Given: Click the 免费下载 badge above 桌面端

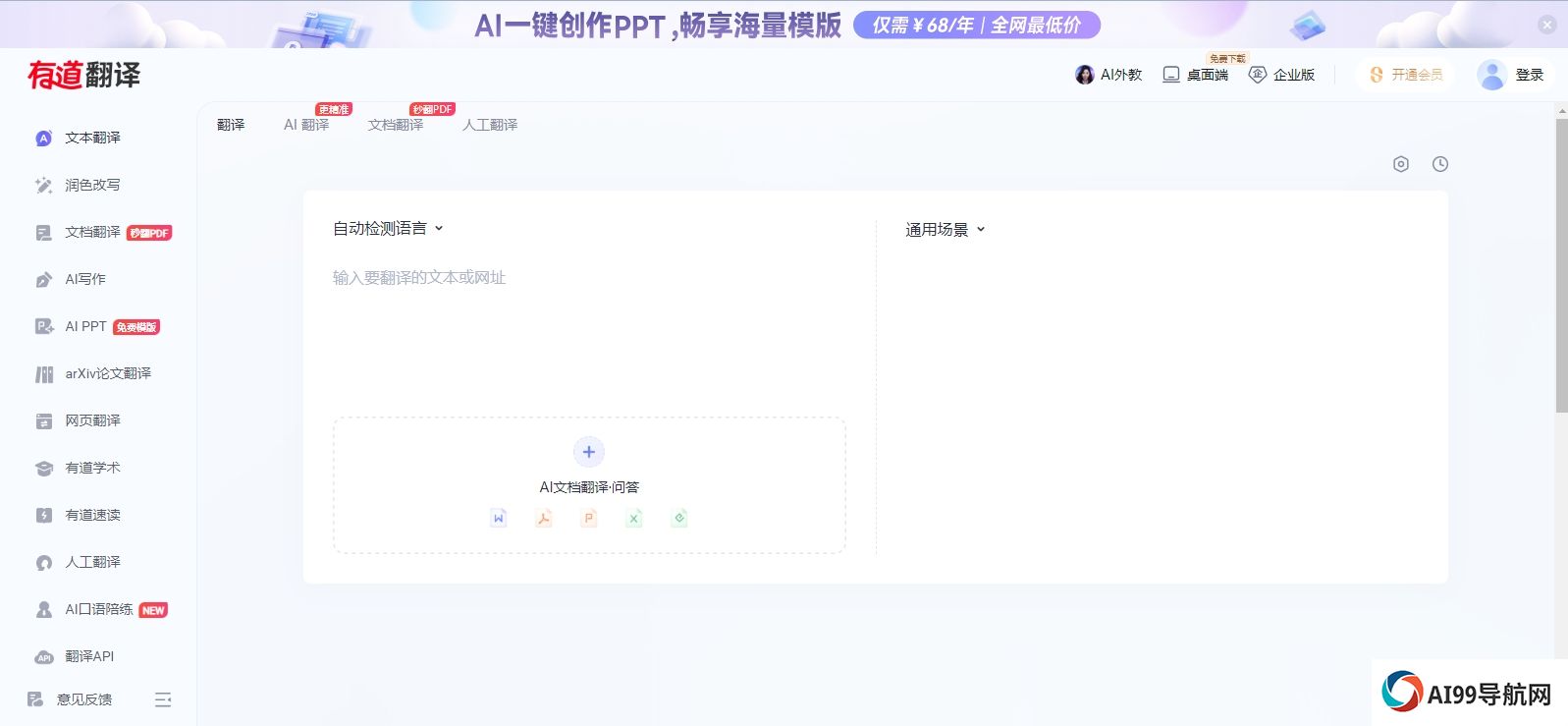Looking at the screenshot, I should [1226, 59].
